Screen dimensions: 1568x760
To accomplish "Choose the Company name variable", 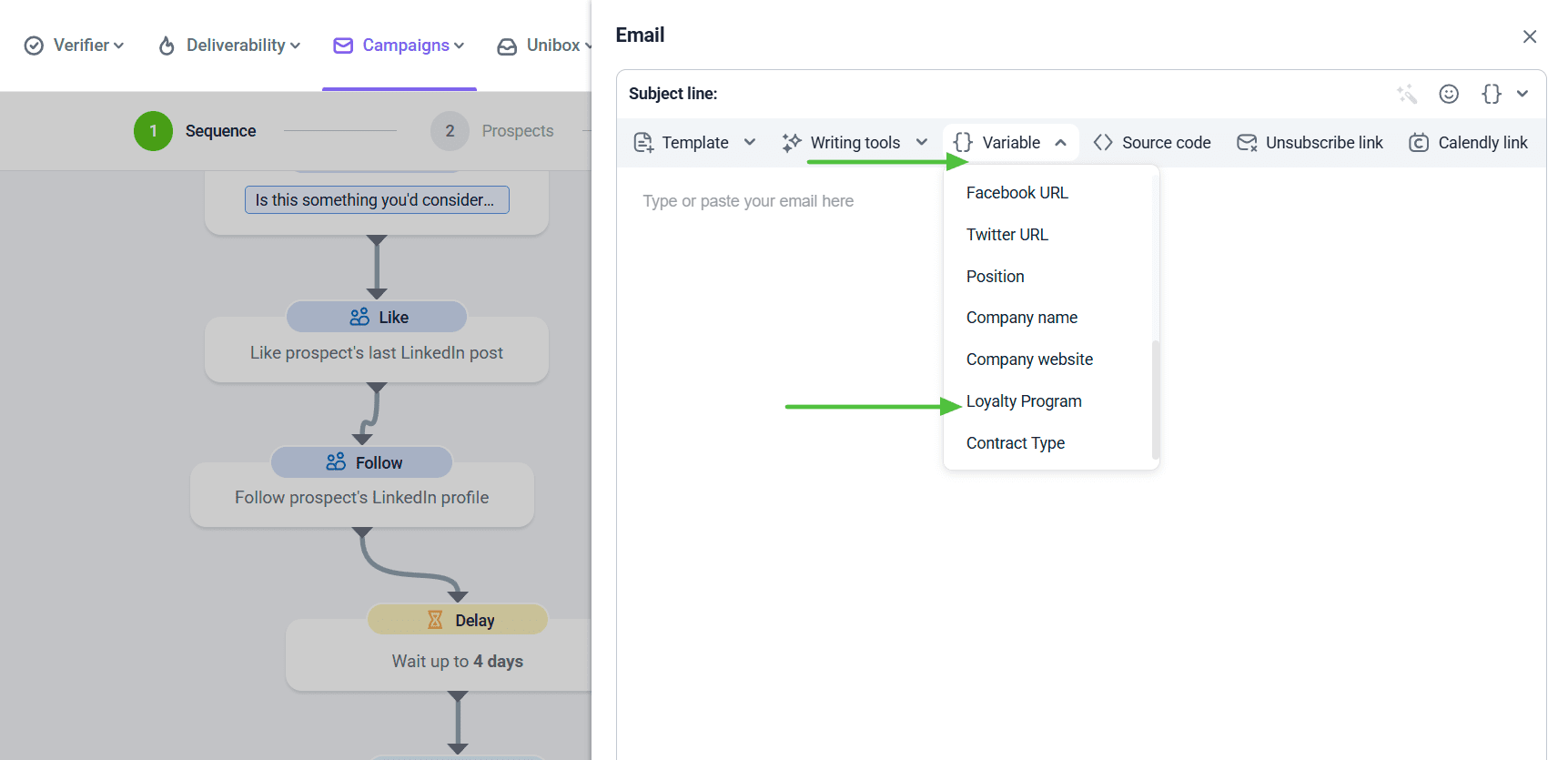I will [x=1021, y=318].
